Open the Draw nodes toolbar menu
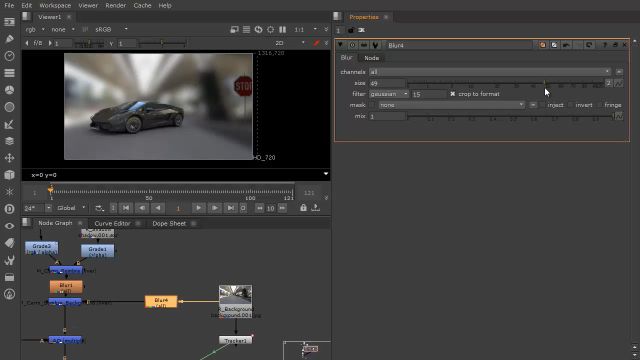Image resolution: width=640 pixels, height=360 pixels. point(9,39)
